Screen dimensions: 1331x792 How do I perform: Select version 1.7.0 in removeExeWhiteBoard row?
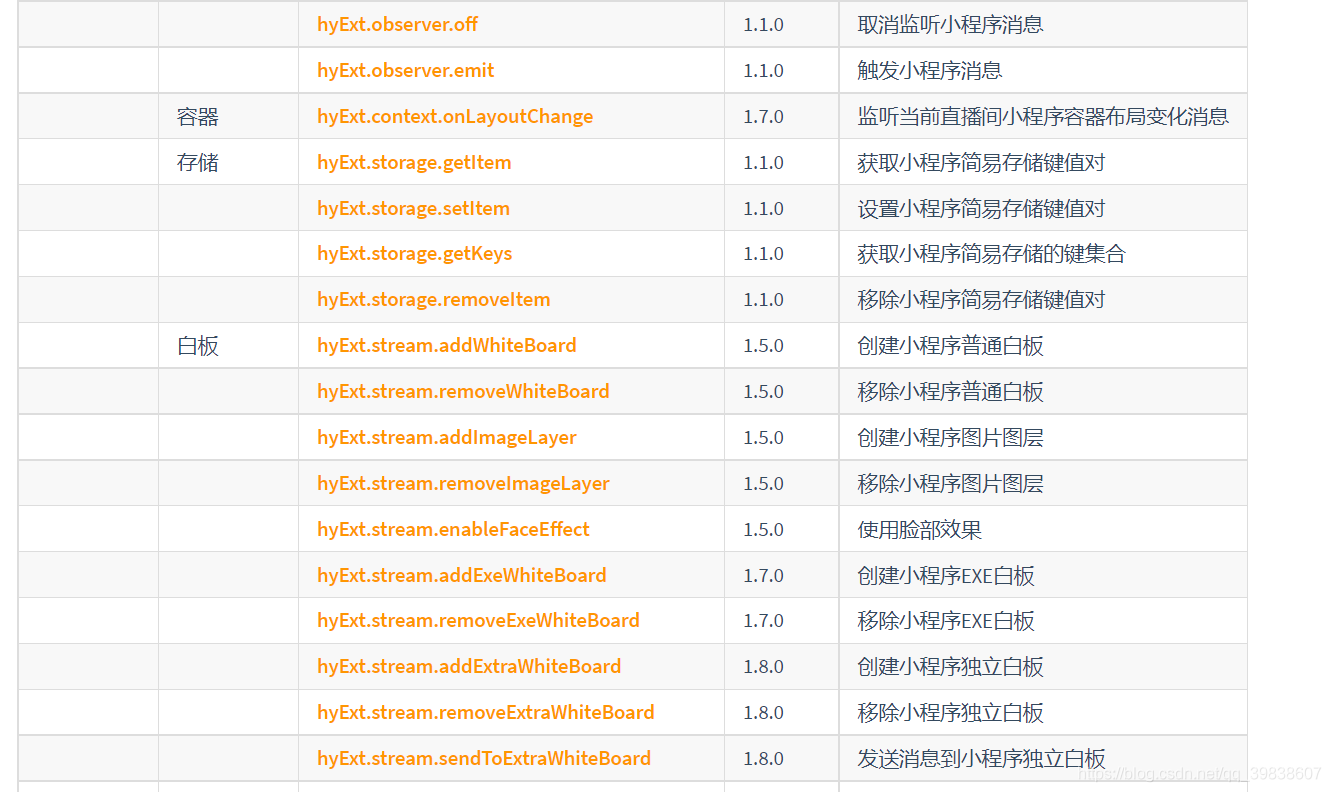763,620
